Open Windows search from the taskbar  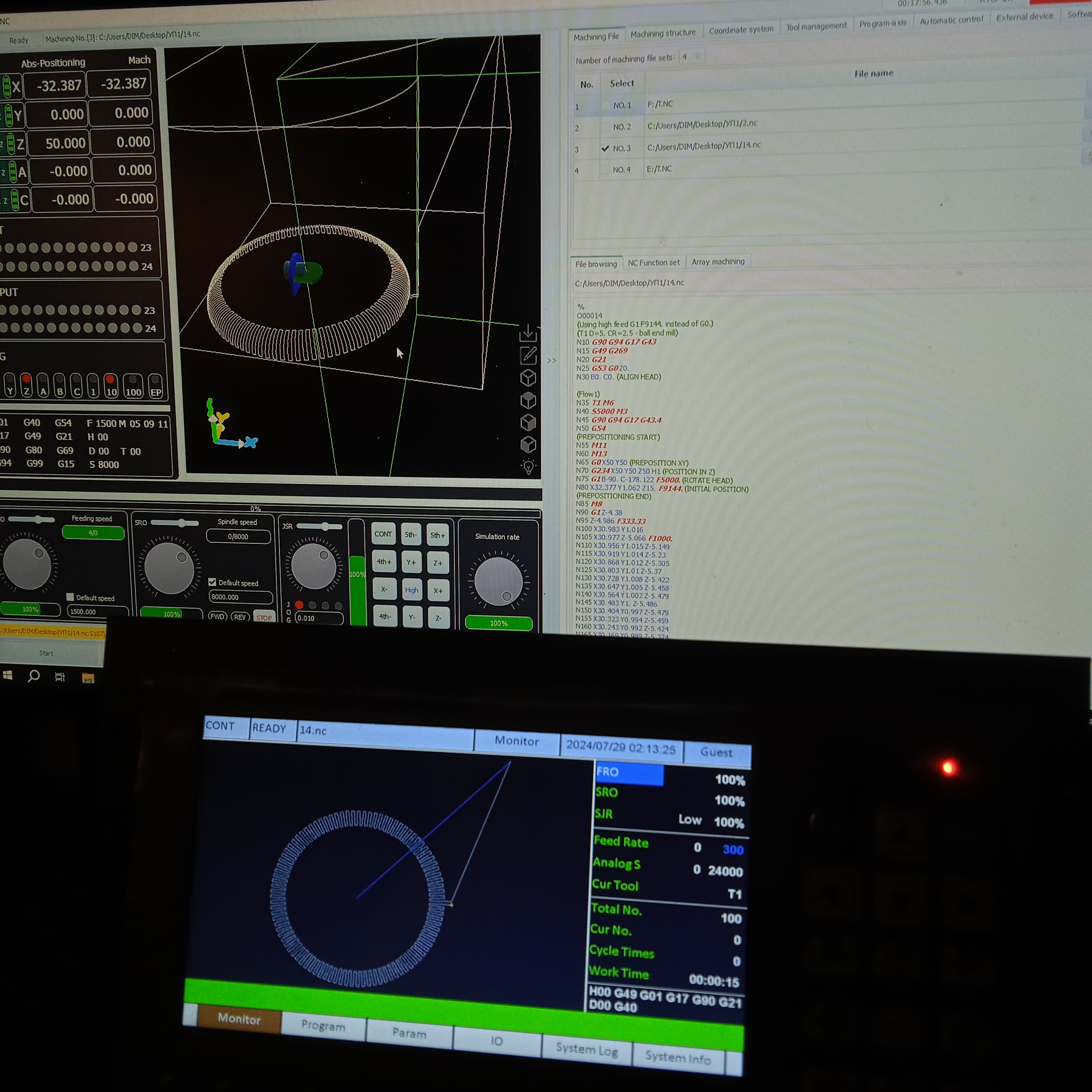coord(34,675)
